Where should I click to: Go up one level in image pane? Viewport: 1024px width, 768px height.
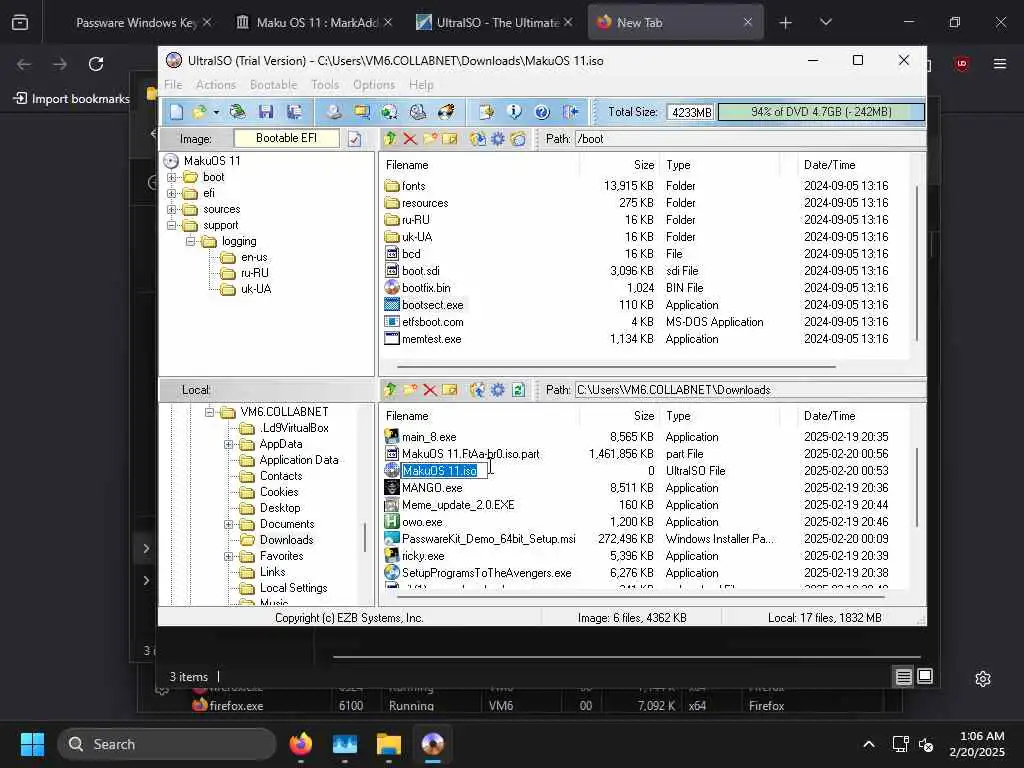391,138
